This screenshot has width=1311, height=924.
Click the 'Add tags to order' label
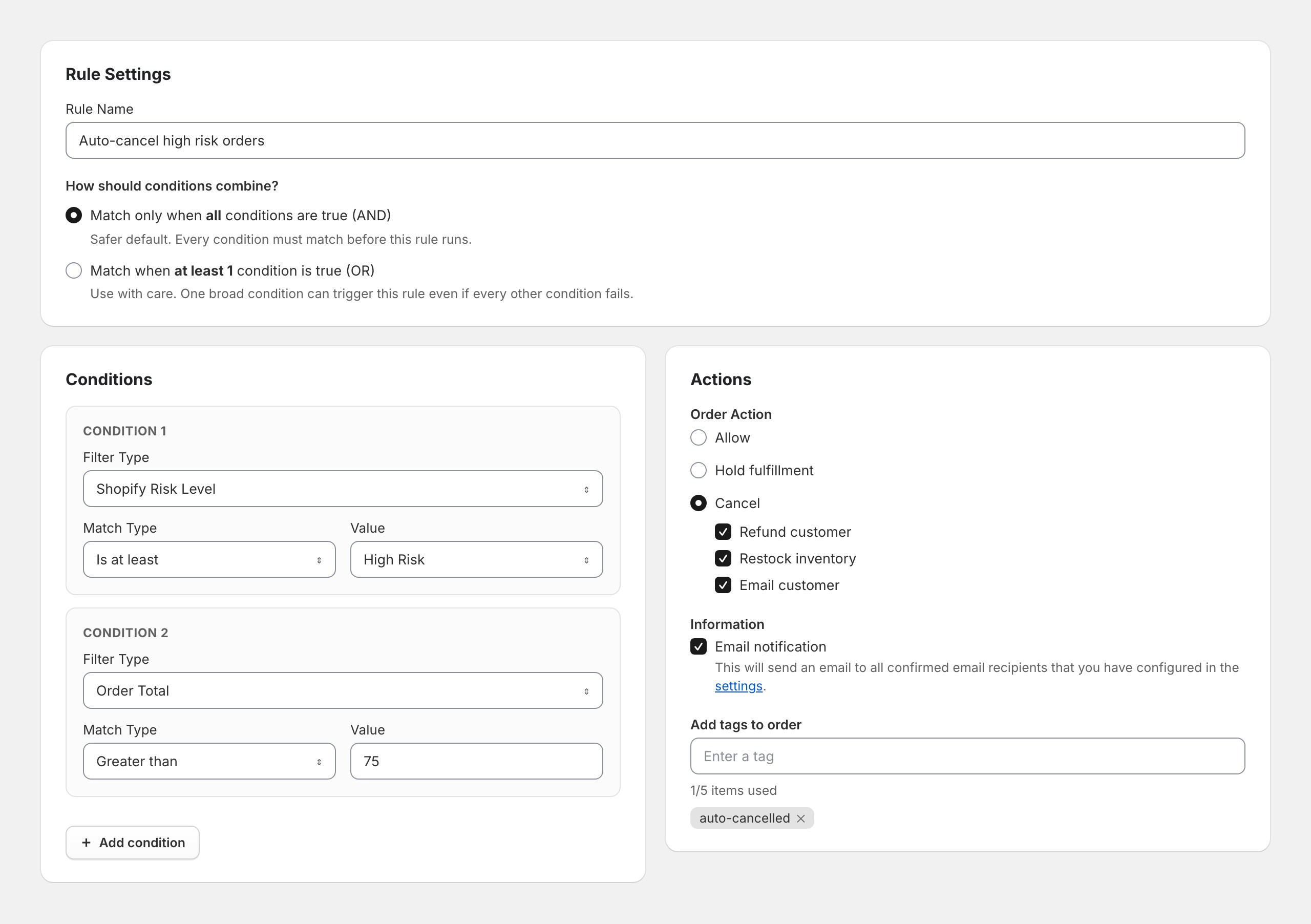pyautogui.click(x=746, y=725)
